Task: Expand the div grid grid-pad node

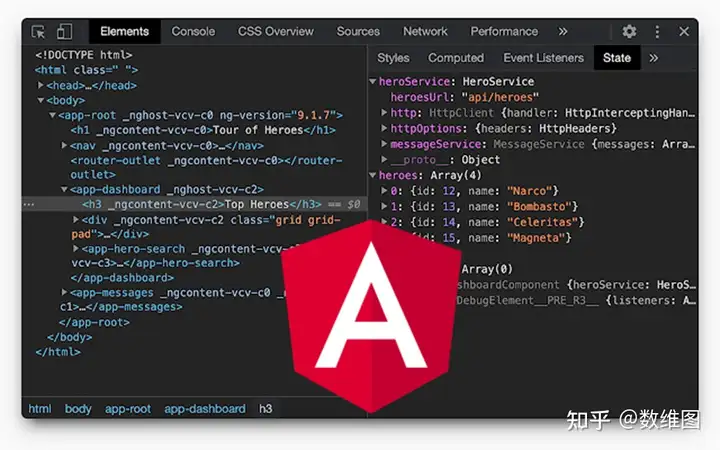Action: (76, 219)
